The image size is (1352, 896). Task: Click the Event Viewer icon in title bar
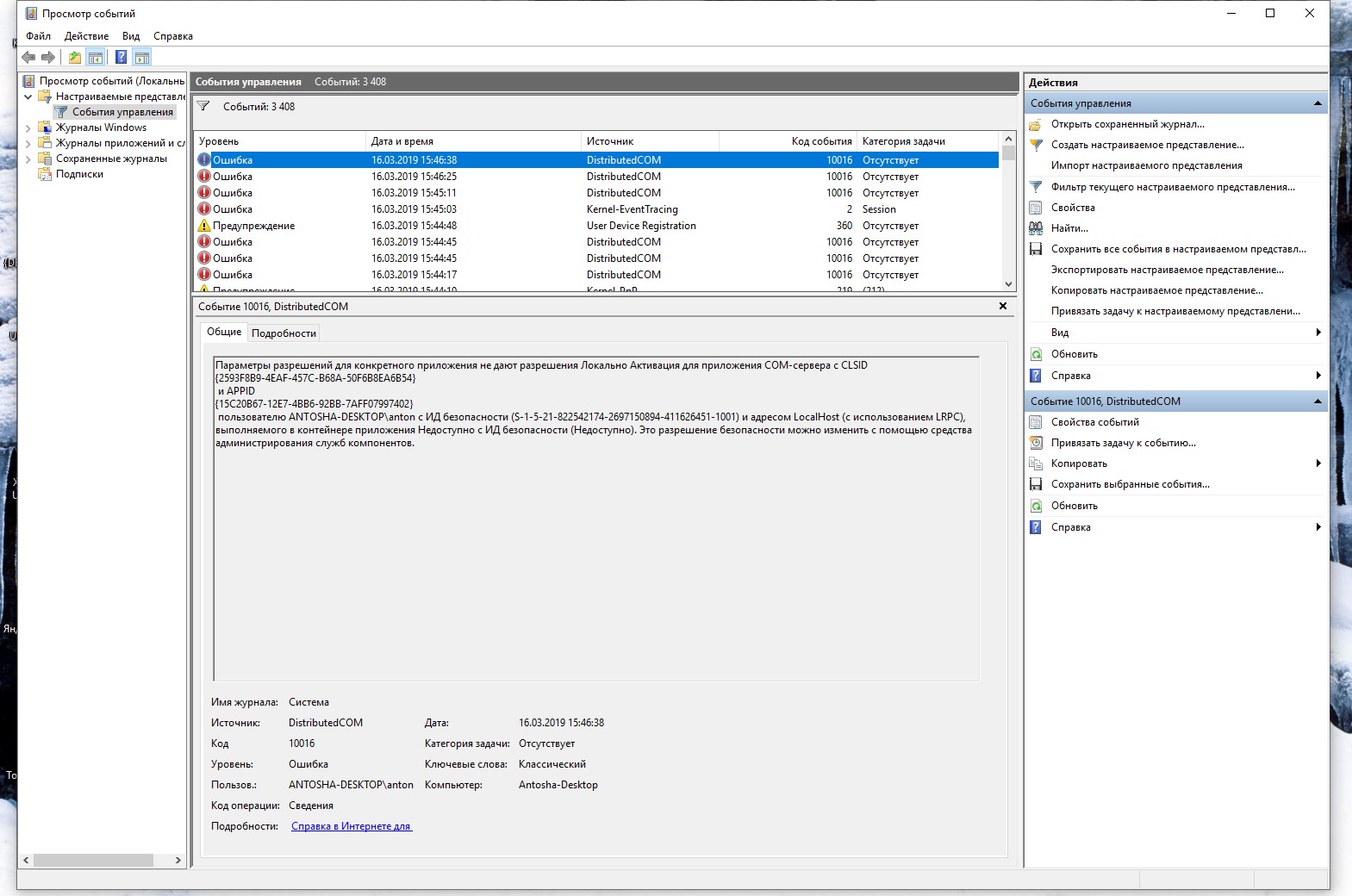tap(30, 14)
